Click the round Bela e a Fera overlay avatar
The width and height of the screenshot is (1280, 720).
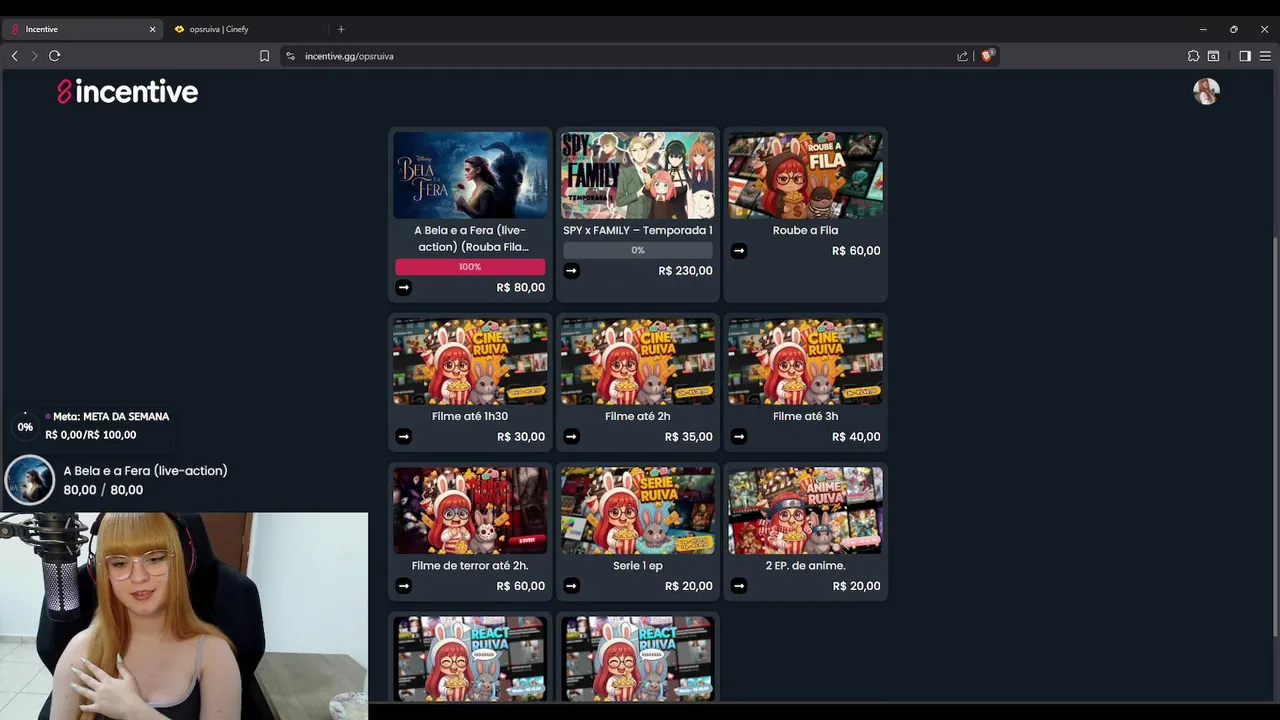(x=29, y=480)
